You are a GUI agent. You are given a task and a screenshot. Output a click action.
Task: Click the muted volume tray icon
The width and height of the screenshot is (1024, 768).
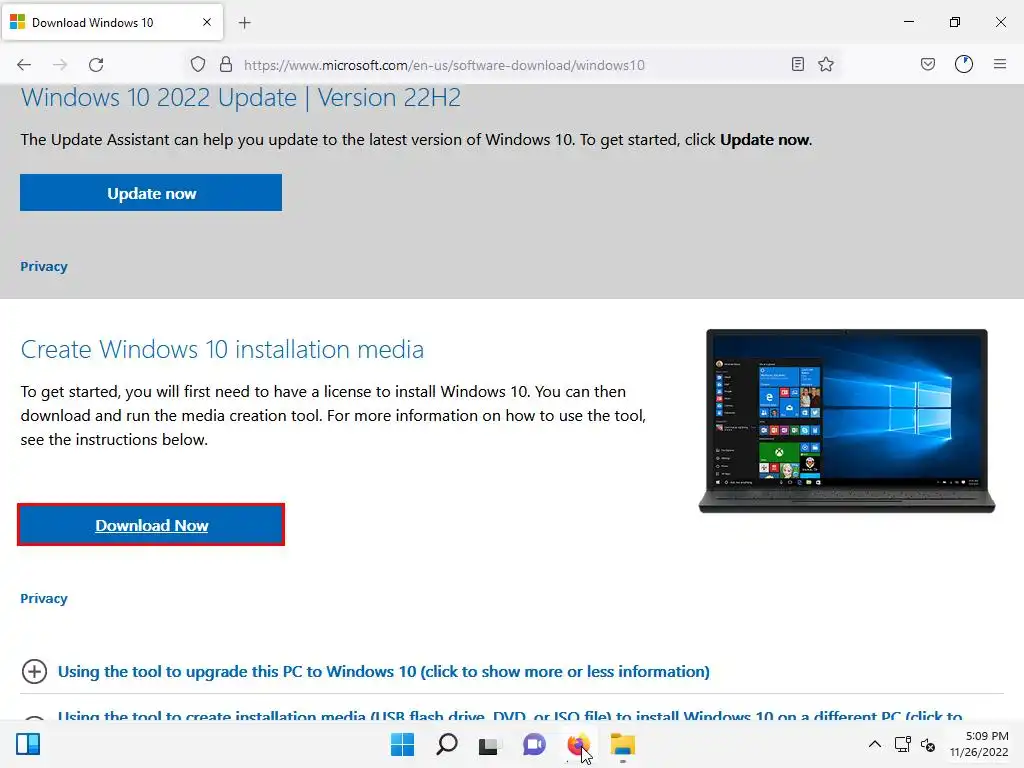pos(927,744)
